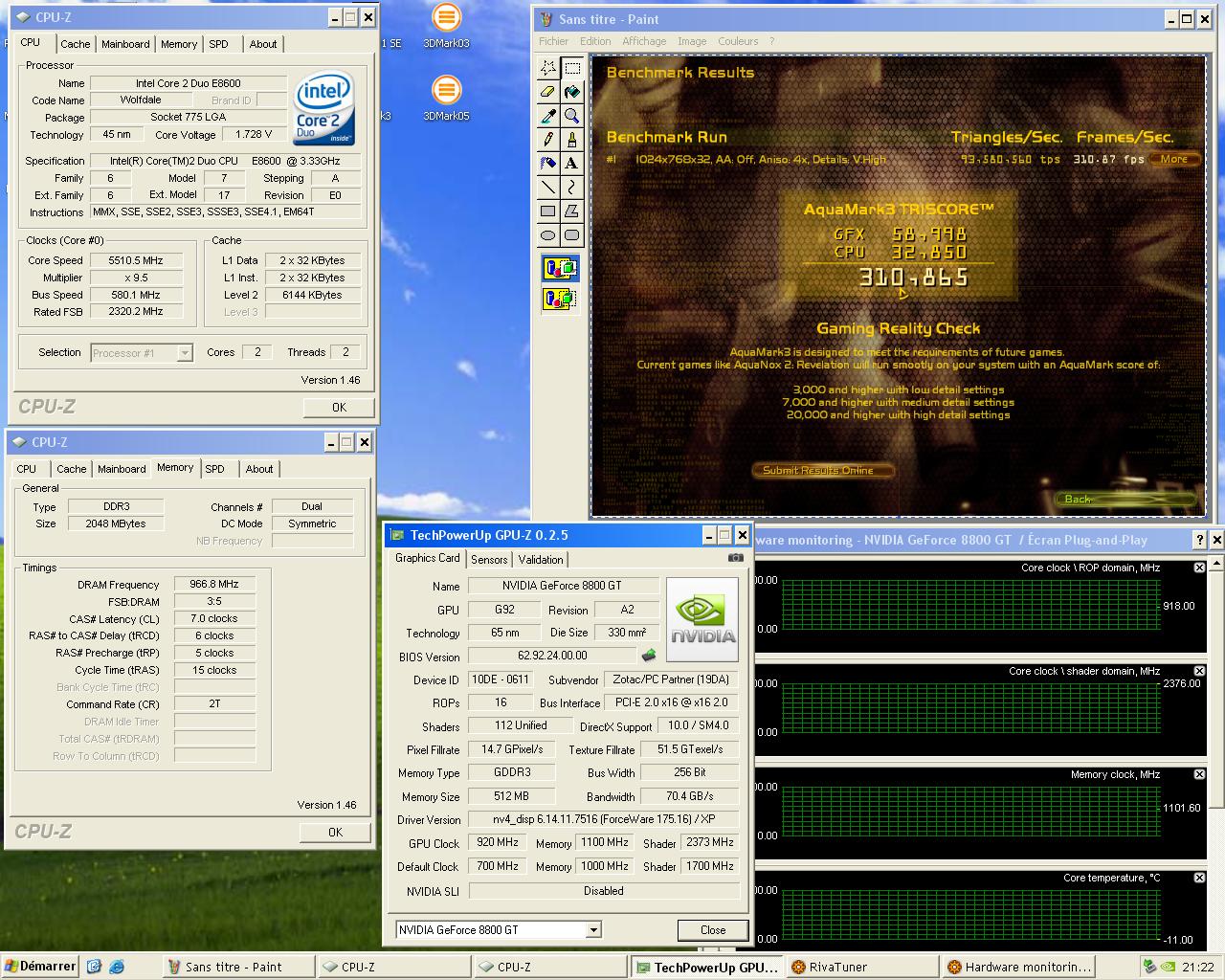Choose the Ellipse shape tool

pos(547,235)
